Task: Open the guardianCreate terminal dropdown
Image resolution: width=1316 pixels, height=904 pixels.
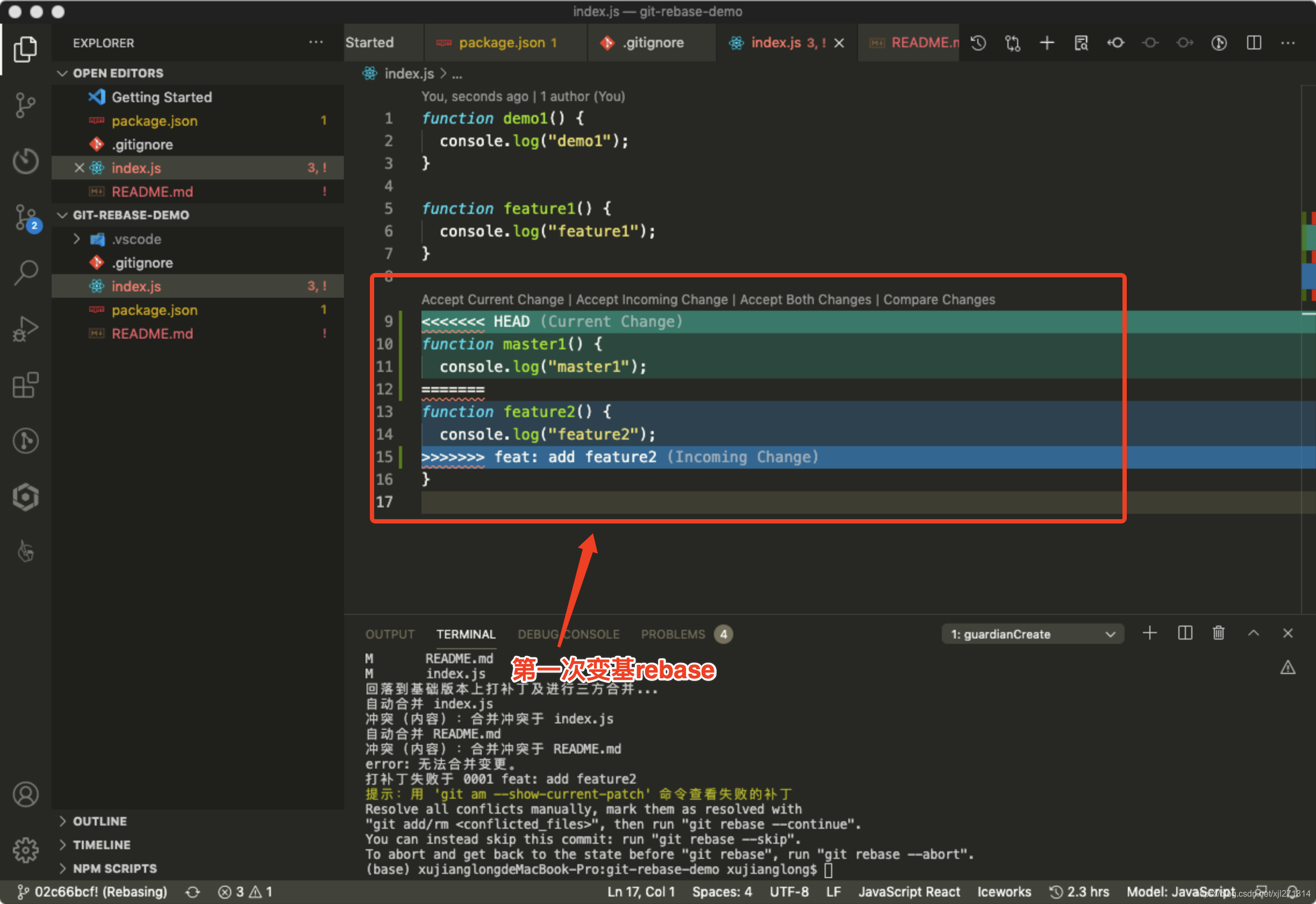Action: coord(1032,634)
